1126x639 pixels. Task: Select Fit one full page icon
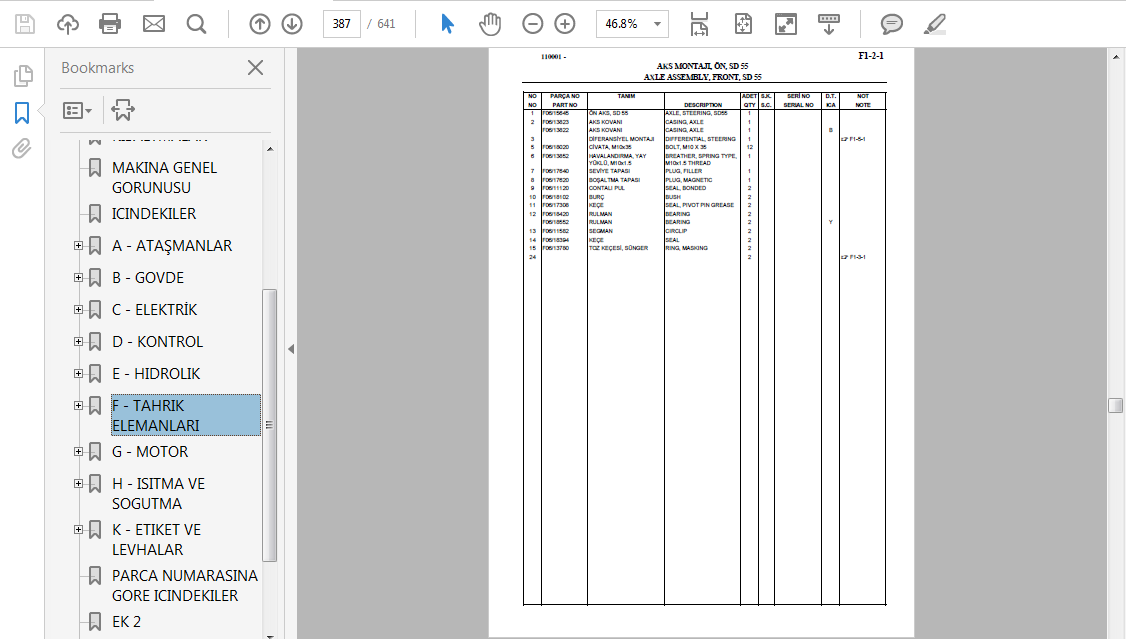(x=743, y=24)
